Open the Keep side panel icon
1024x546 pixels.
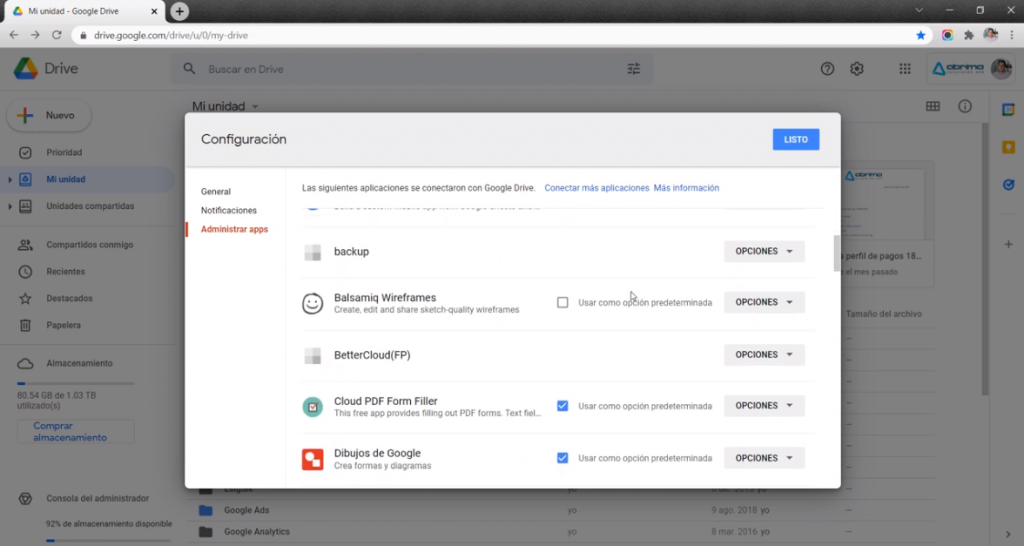point(1008,148)
